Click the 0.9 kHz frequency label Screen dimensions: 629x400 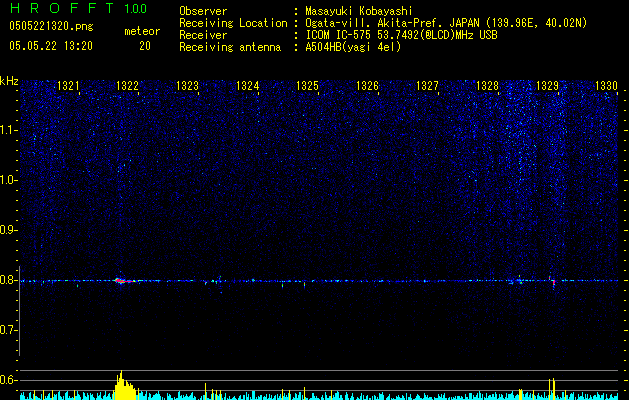[x=8, y=230]
